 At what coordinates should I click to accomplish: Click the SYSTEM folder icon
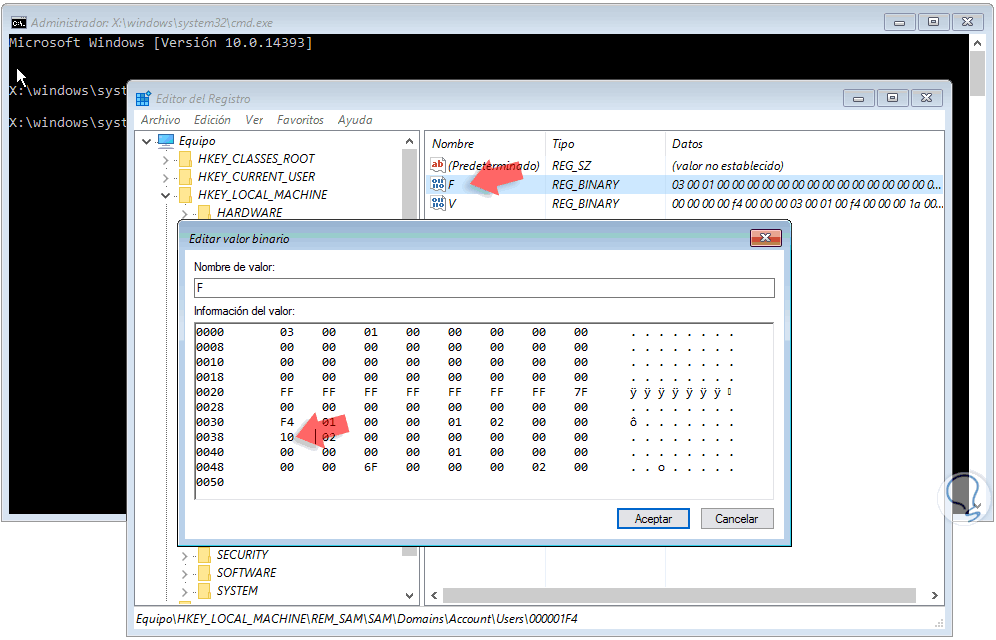click(x=205, y=590)
